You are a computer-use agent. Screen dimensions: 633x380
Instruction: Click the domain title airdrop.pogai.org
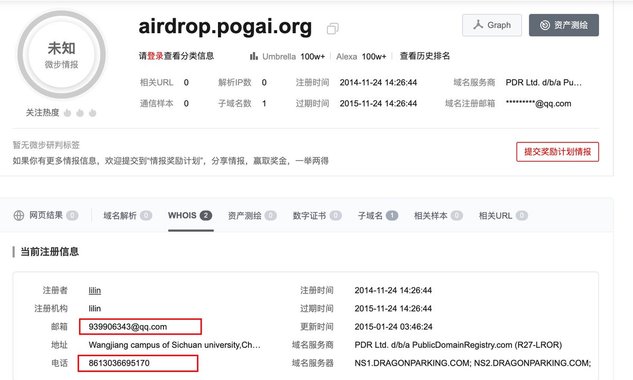tap(225, 27)
